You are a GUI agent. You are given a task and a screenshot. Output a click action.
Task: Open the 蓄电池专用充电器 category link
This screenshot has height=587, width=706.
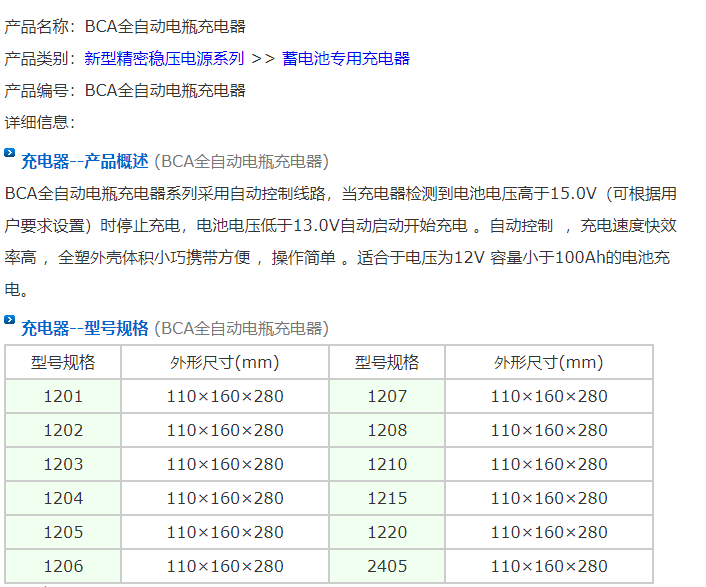click(345, 58)
